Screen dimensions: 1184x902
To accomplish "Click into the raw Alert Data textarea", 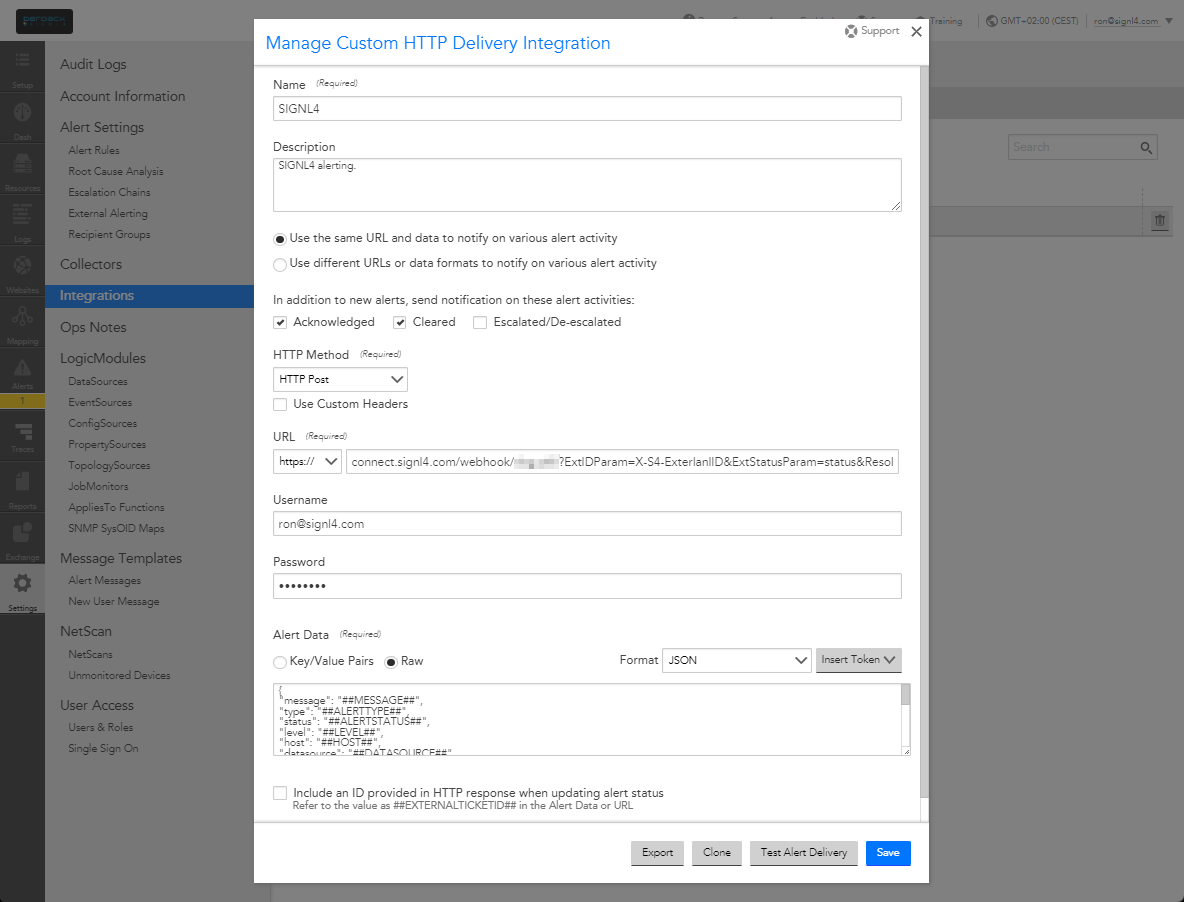I will coord(587,719).
